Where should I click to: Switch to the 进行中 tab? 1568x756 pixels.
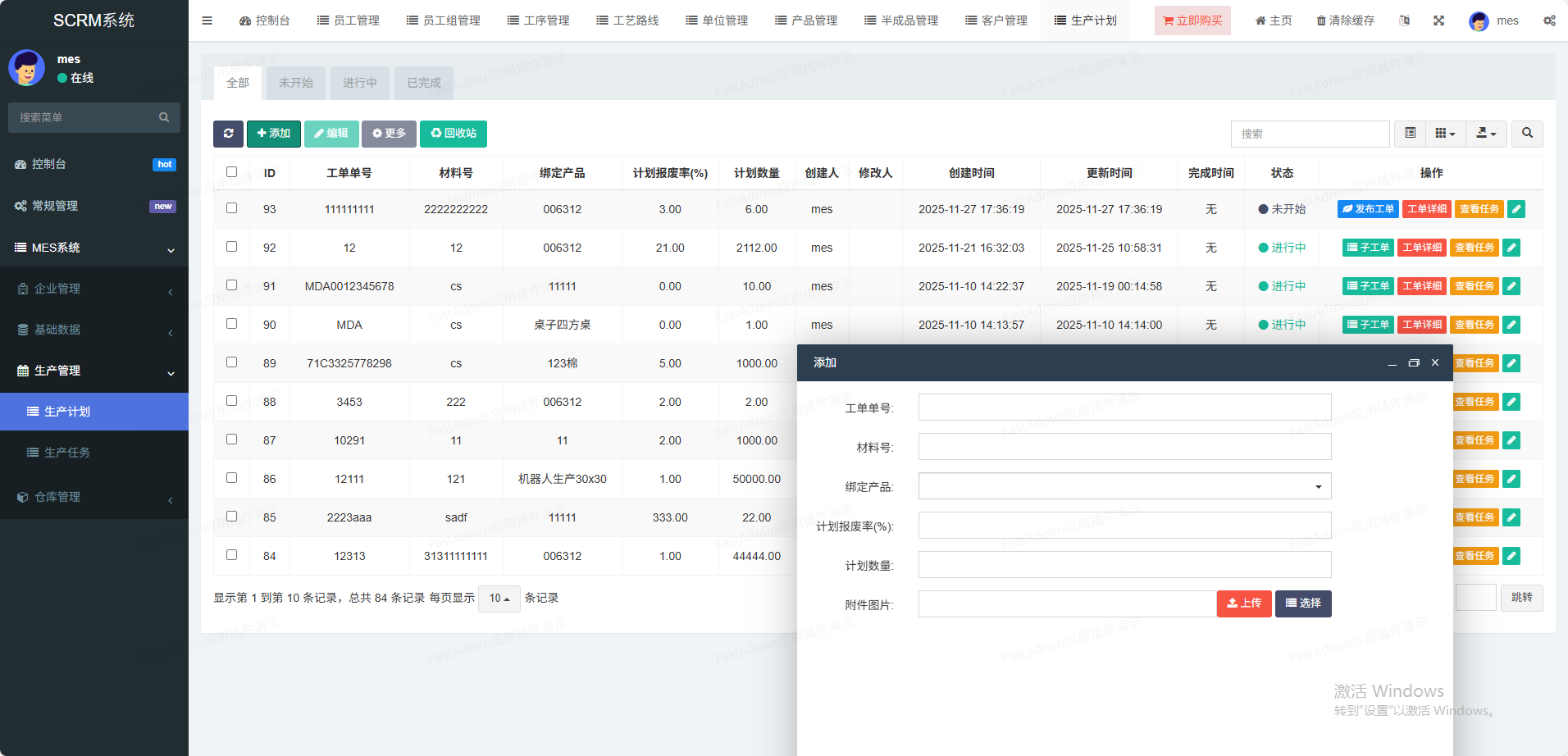pyautogui.click(x=359, y=83)
